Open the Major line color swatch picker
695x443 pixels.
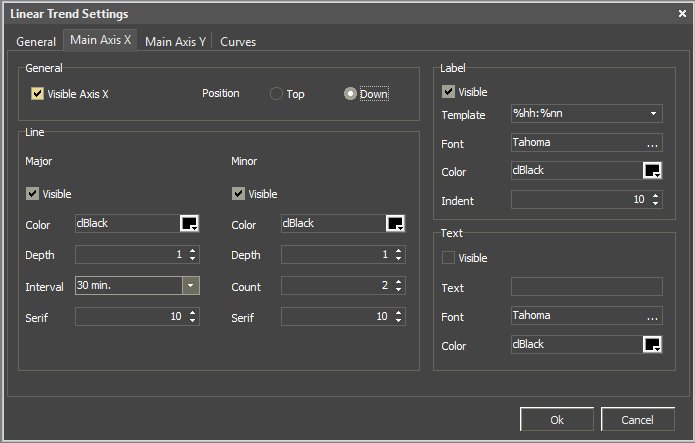(x=189, y=223)
